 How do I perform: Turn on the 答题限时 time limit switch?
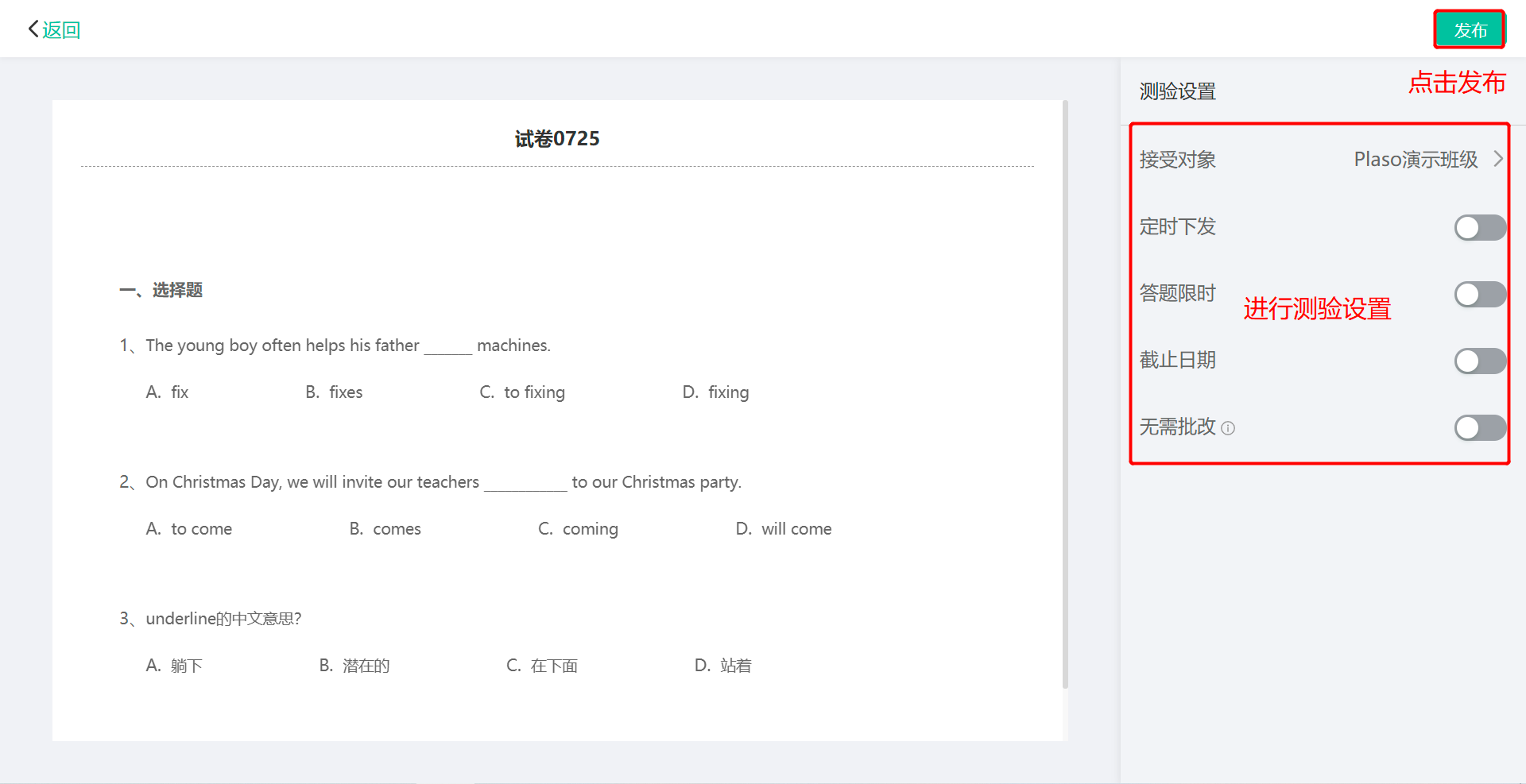point(1479,295)
